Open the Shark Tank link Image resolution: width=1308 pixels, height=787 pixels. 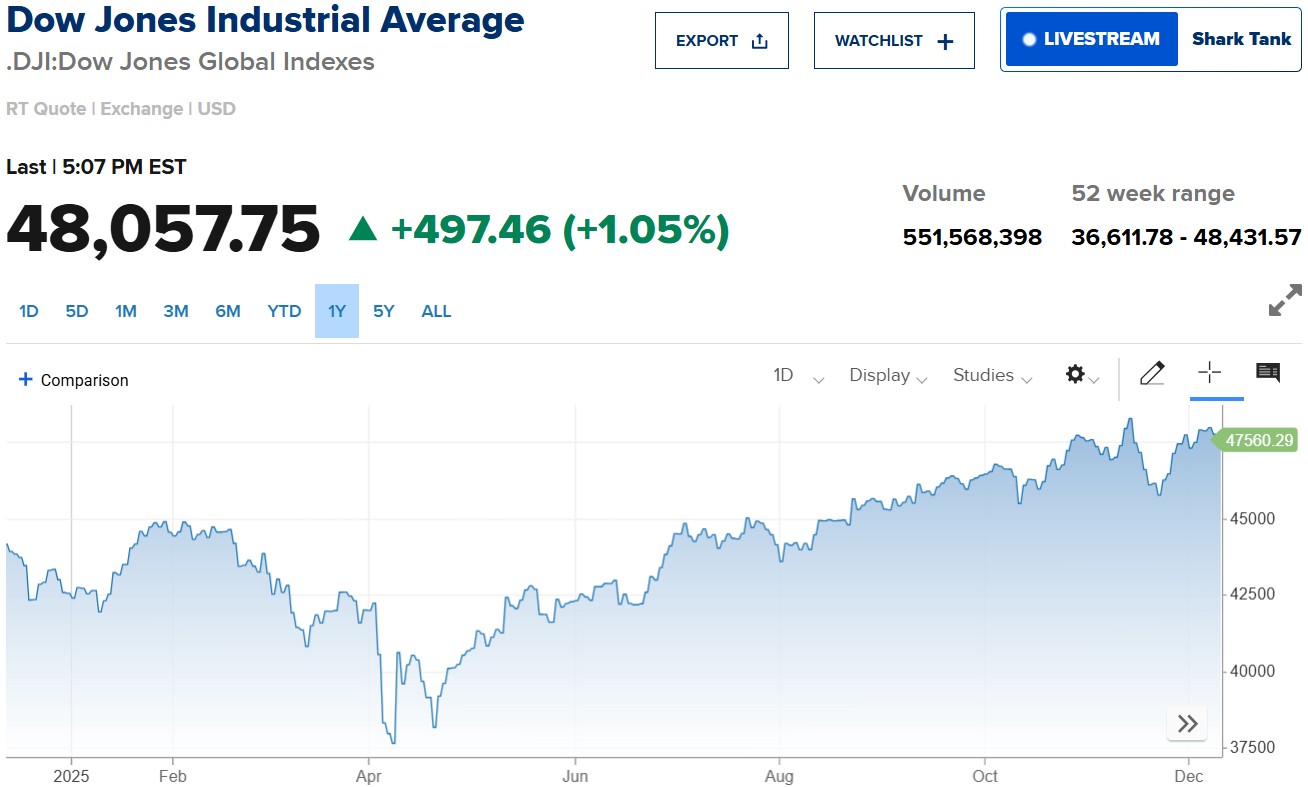tap(1241, 40)
